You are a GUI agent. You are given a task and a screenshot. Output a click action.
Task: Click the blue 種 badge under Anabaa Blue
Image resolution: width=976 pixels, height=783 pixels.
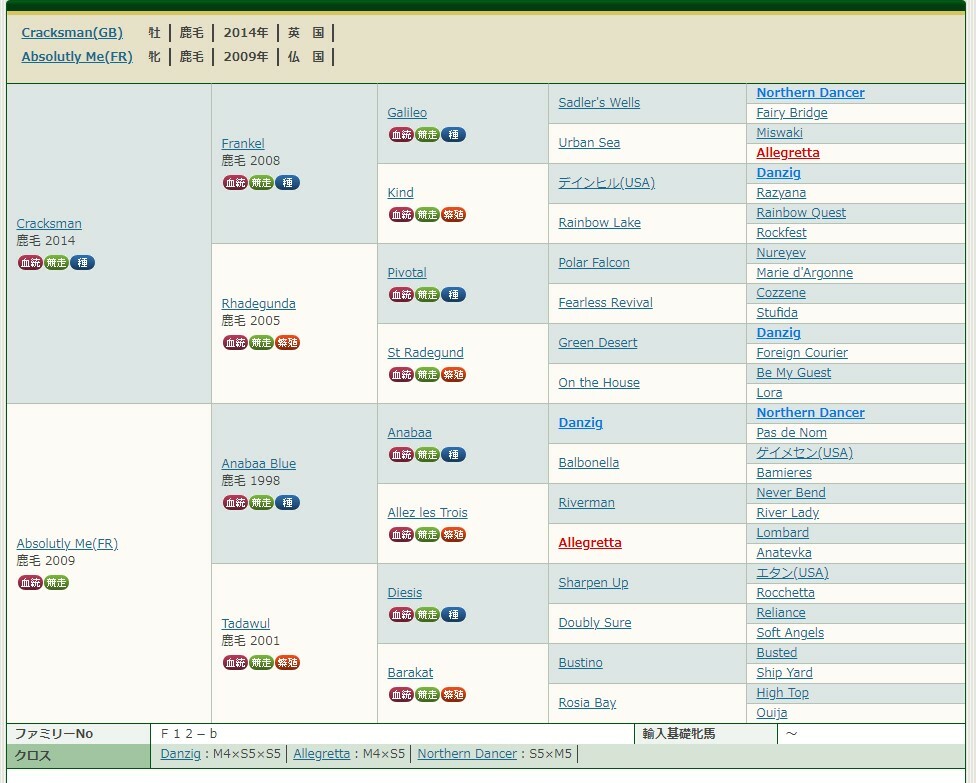pos(287,503)
